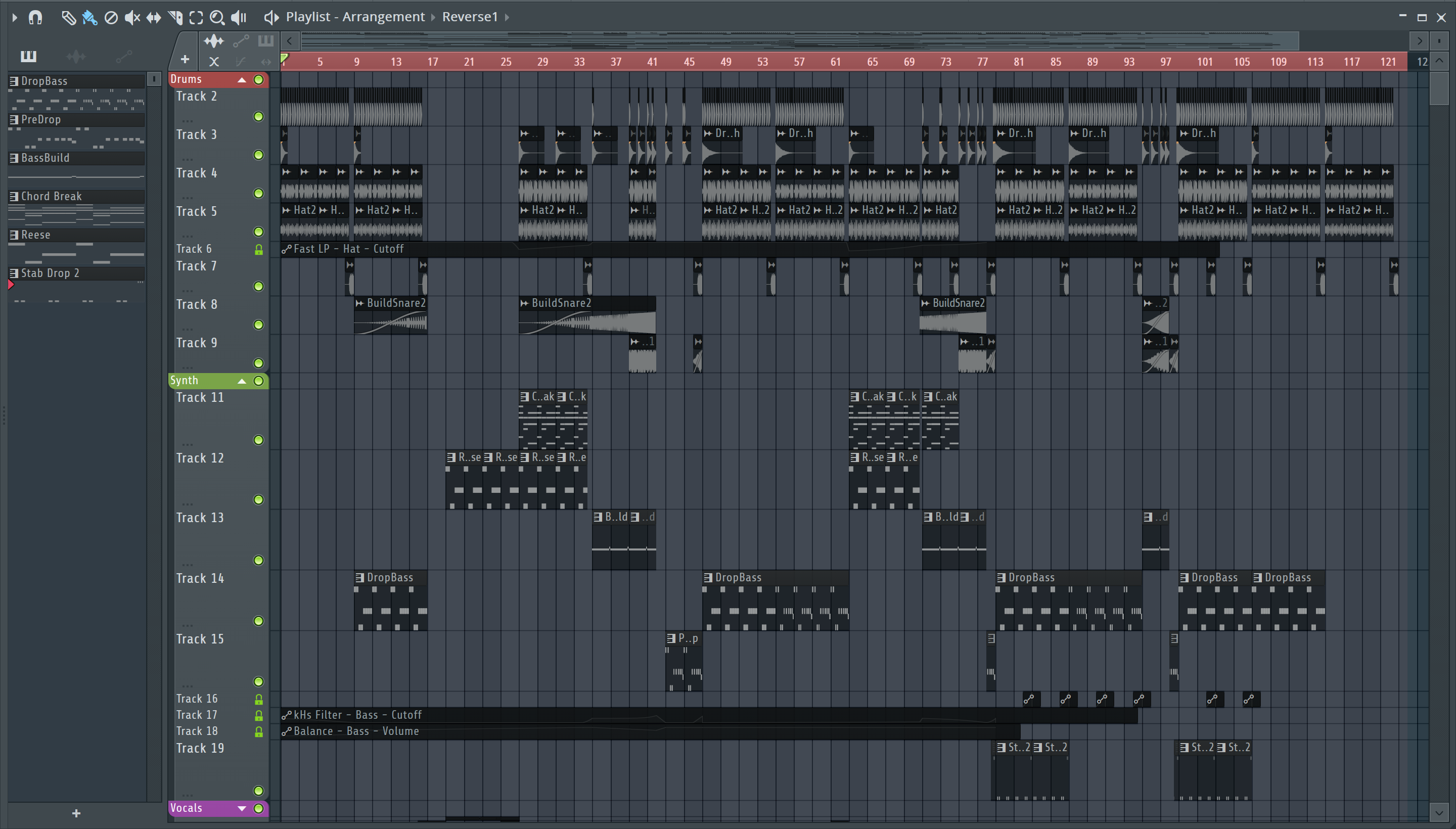
Task: Select the Stab Drop 2 pattern
Action: click(76, 273)
